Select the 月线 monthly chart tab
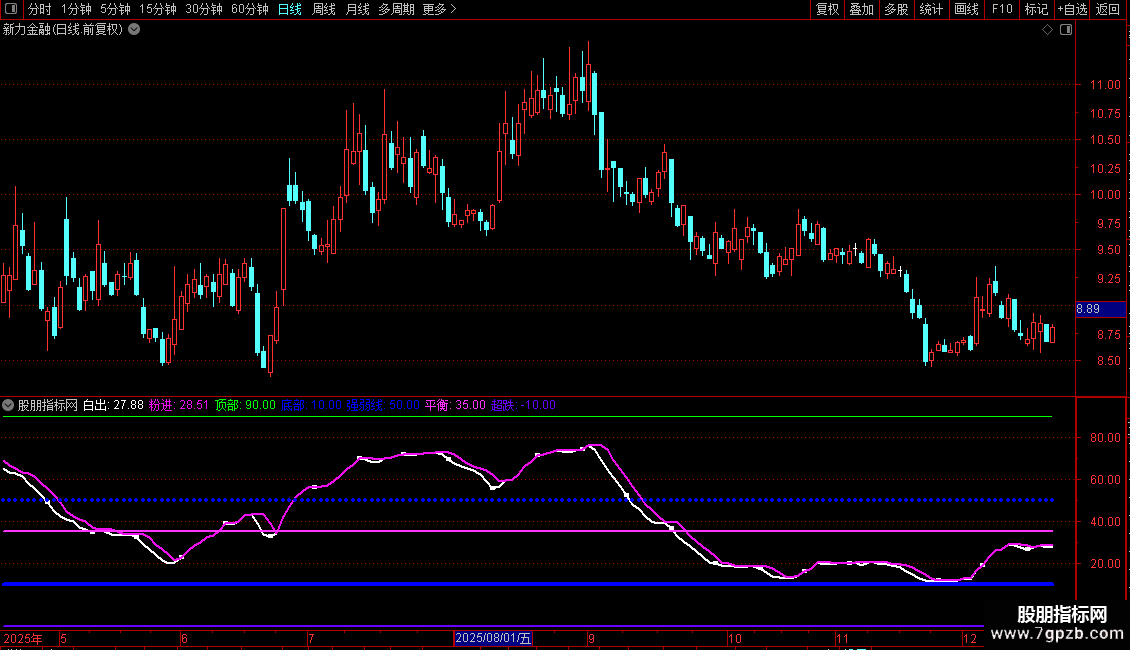The width and height of the screenshot is (1130, 650). coord(357,9)
